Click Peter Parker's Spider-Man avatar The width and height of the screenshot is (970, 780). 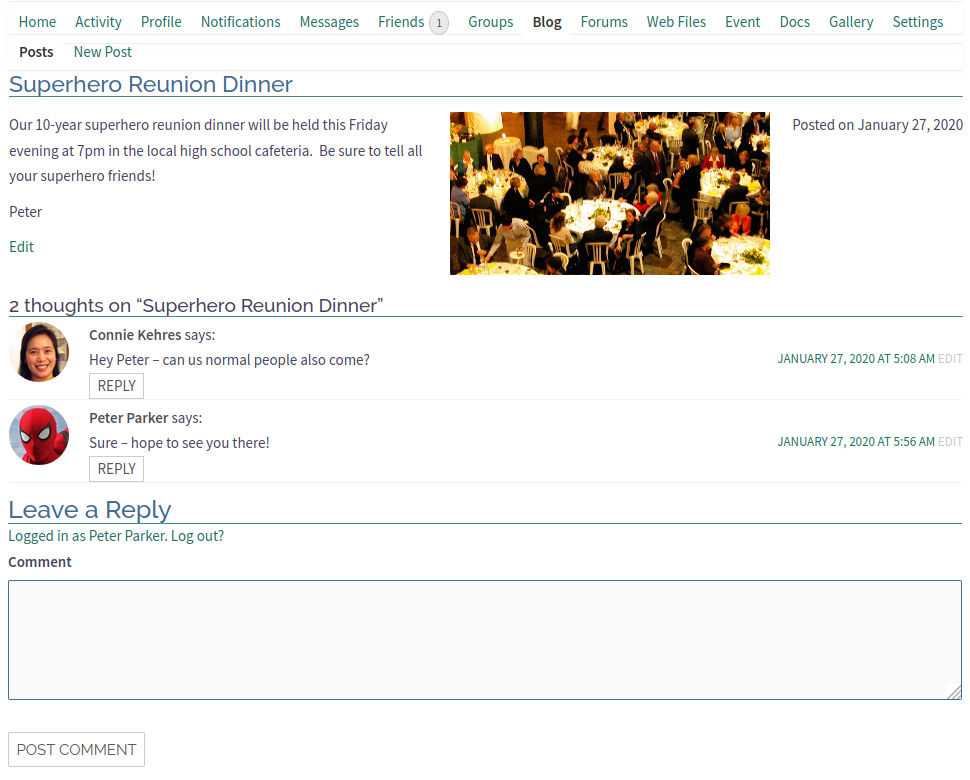click(39, 435)
